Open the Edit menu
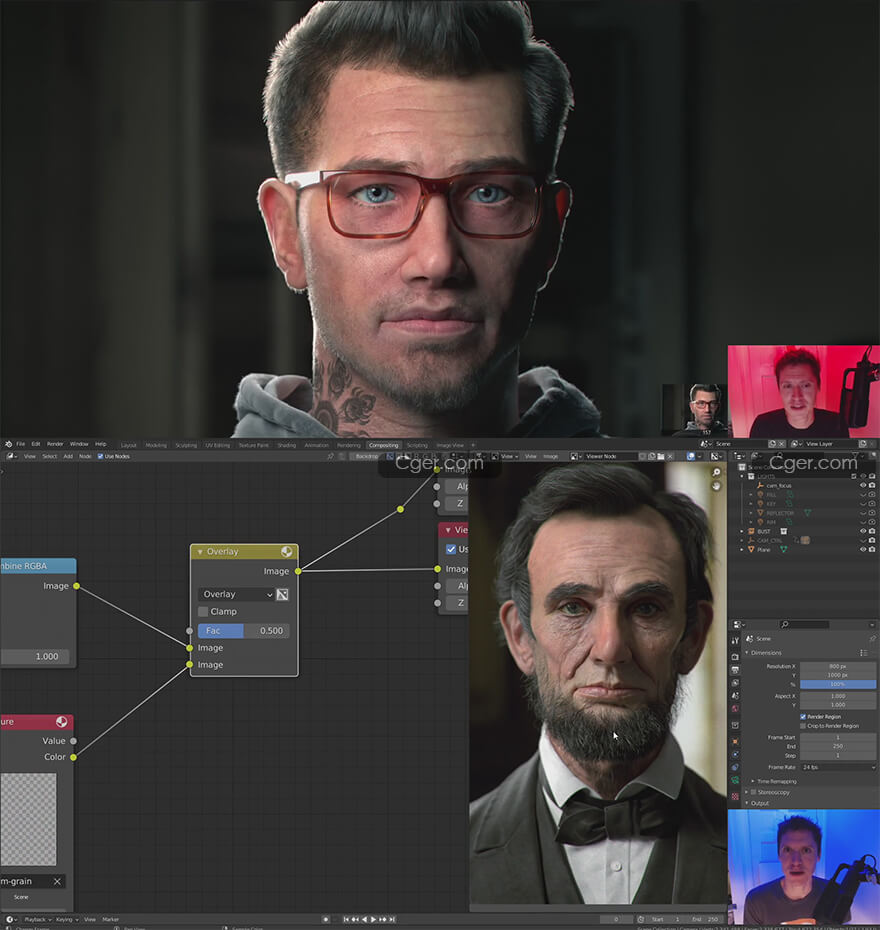 pyautogui.click(x=36, y=444)
